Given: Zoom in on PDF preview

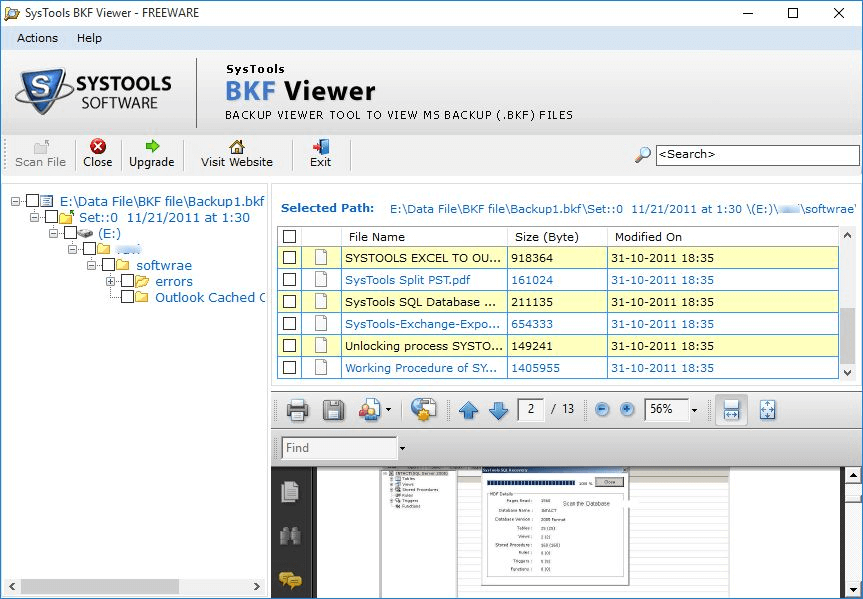Looking at the screenshot, I should point(627,410).
